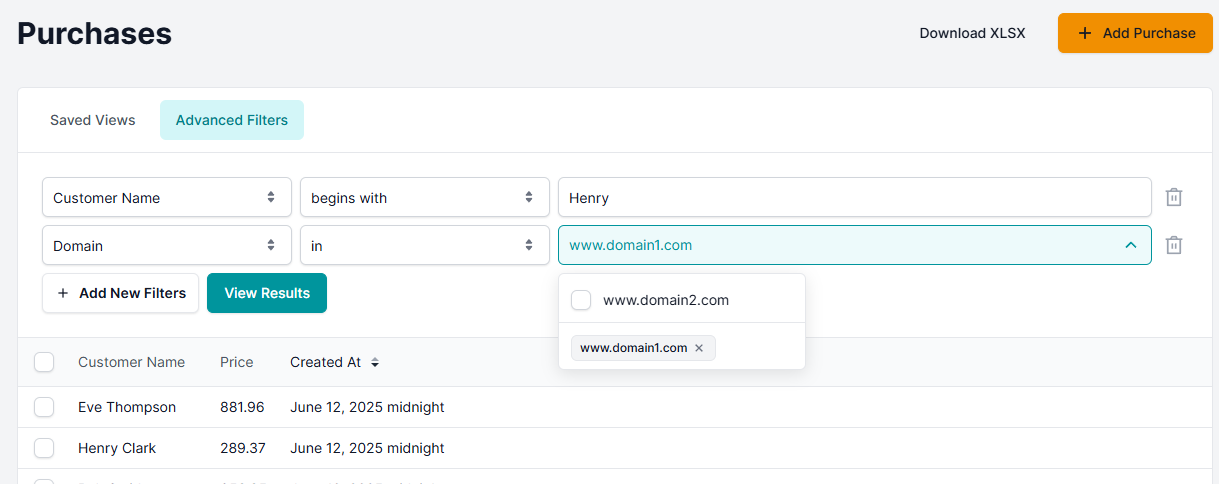Click Henry Clark's June 12, 2025 date
Image resolution: width=1219 pixels, height=484 pixels.
(367, 448)
